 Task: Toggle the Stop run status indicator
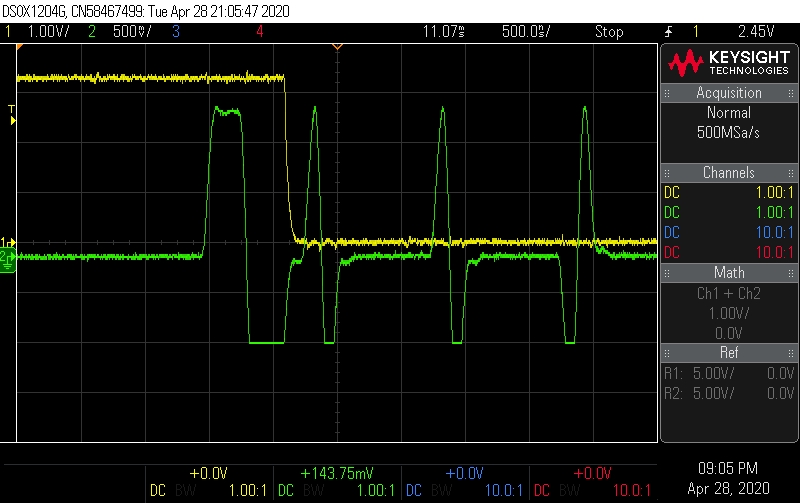[x=609, y=31]
